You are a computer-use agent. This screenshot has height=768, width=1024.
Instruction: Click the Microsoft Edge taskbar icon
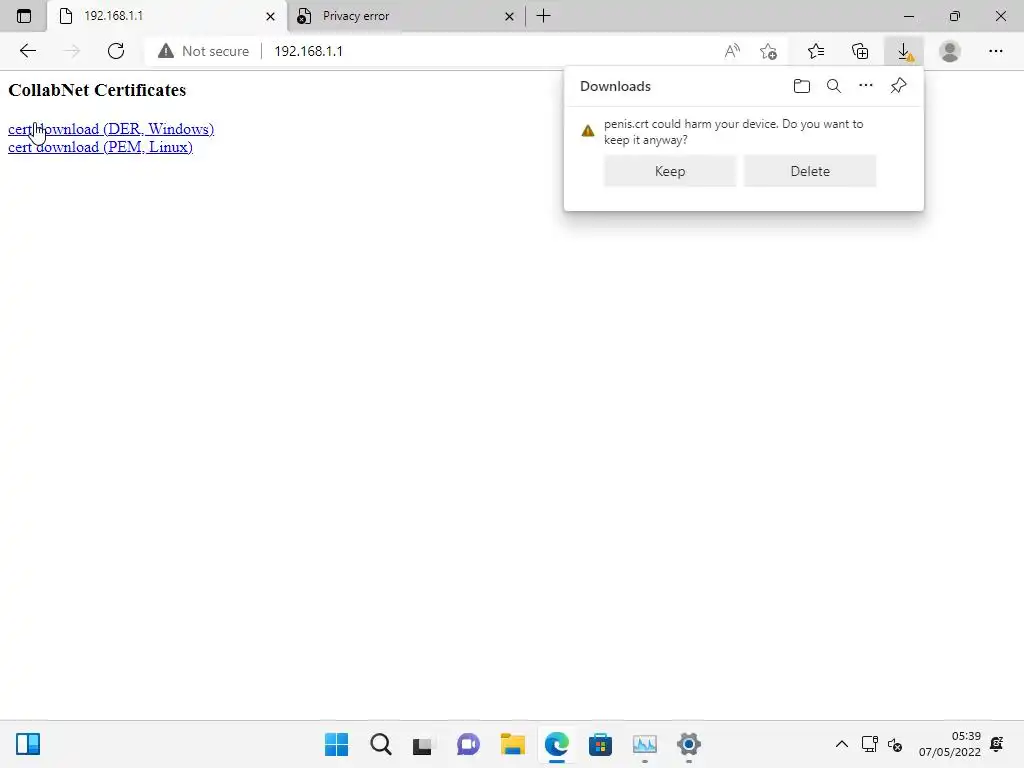pos(556,744)
